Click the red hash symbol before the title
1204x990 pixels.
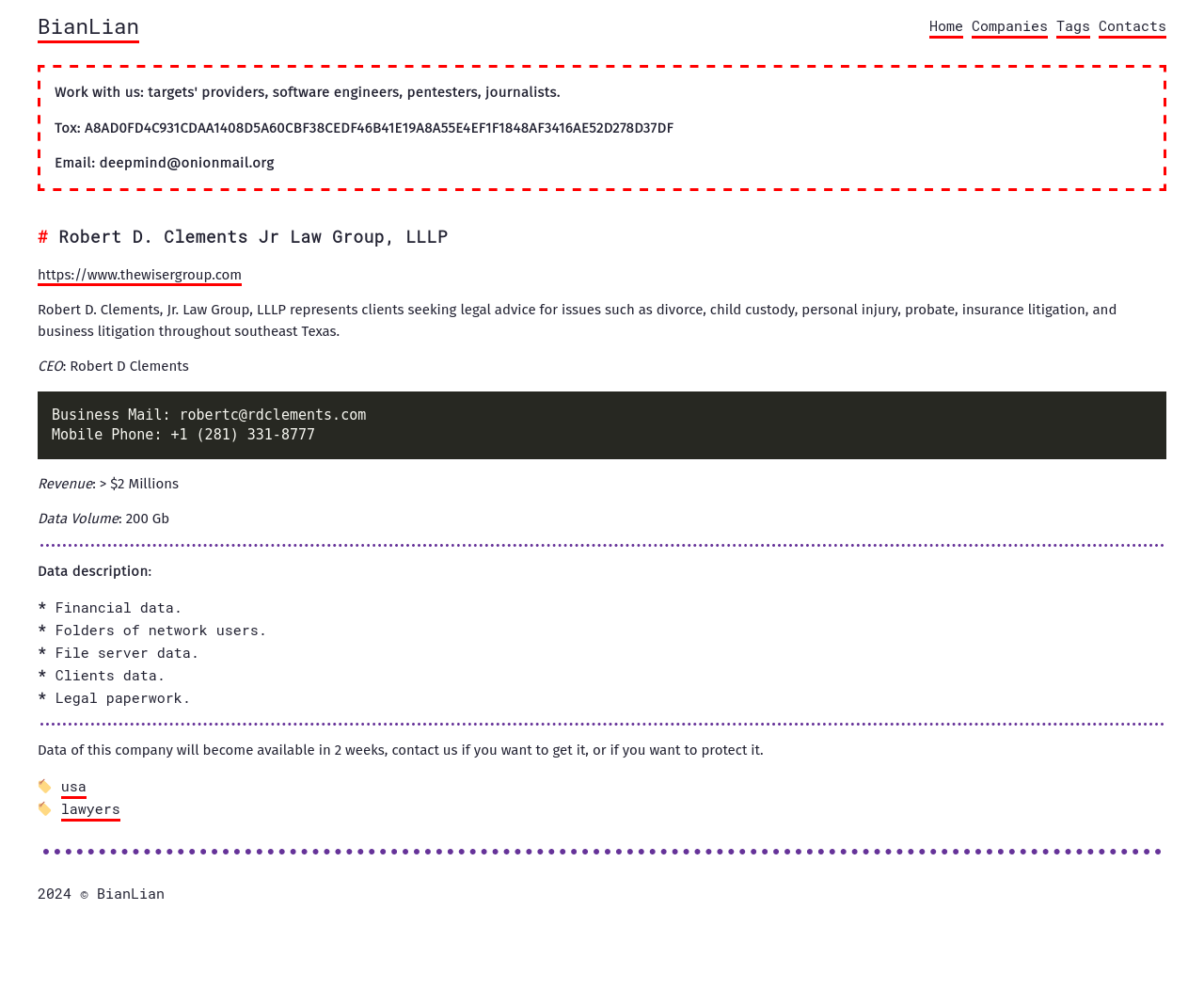pyautogui.click(x=42, y=237)
